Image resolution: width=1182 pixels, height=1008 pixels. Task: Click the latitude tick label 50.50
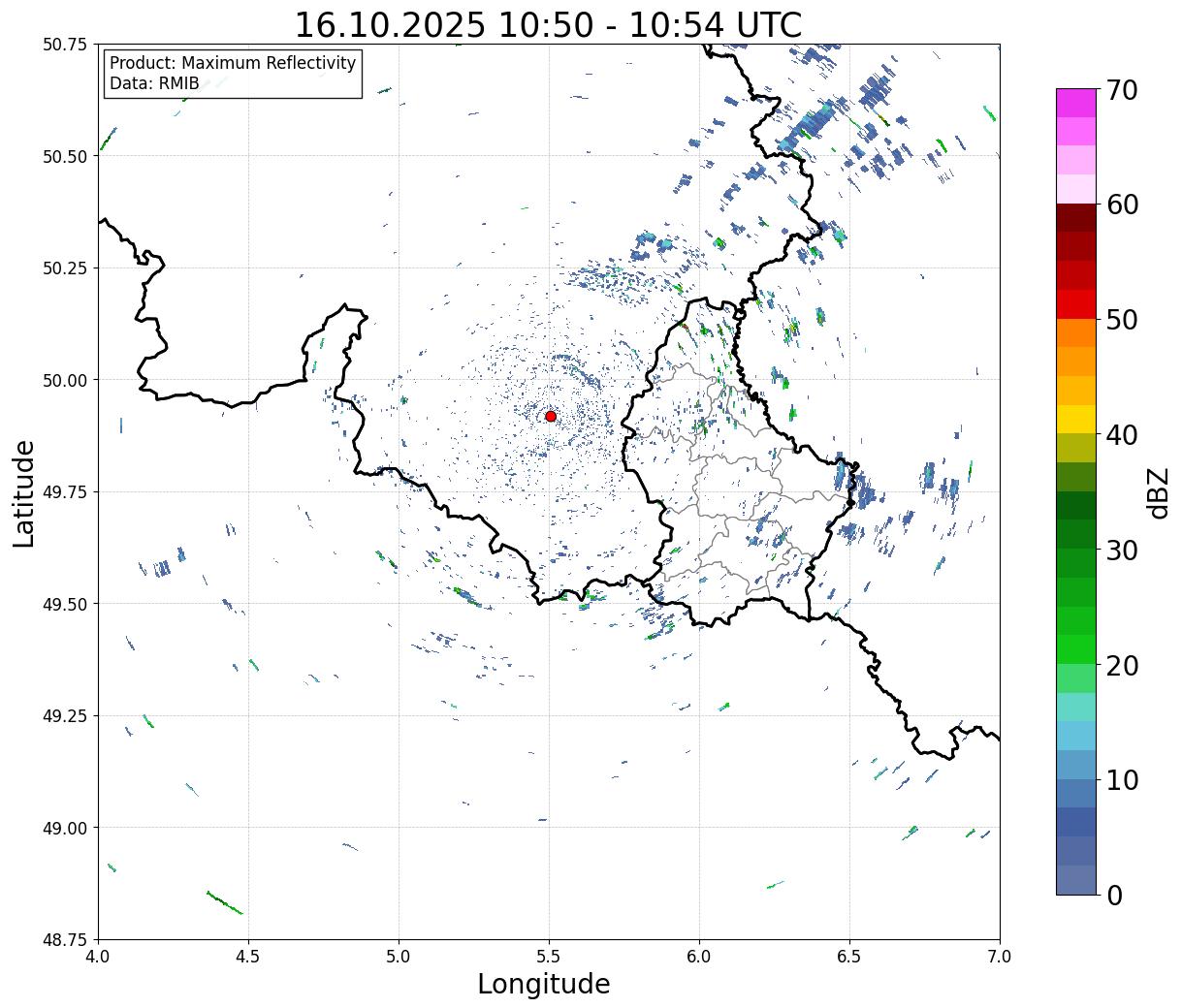[65, 156]
